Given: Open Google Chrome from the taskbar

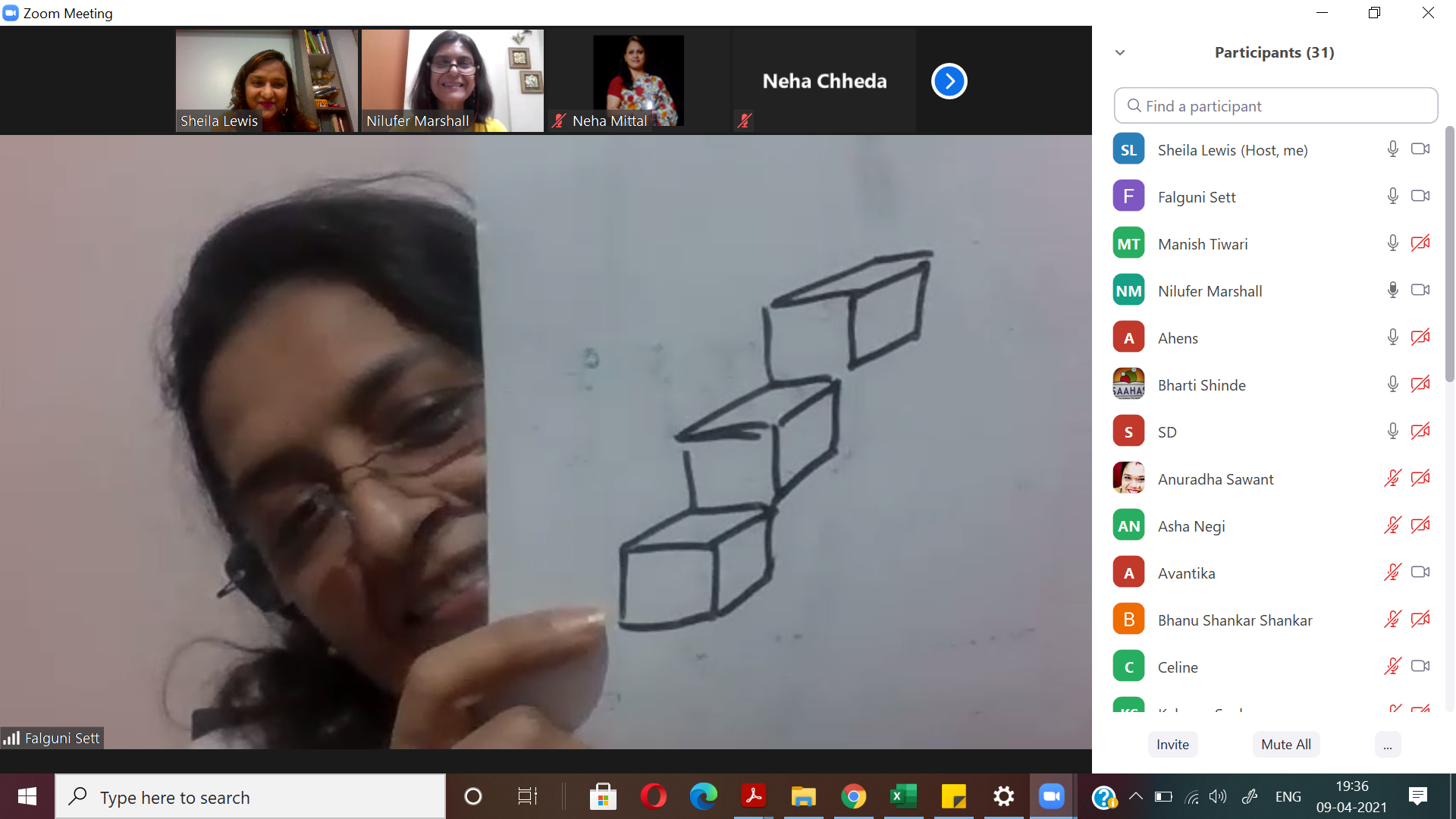Looking at the screenshot, I should 853,796.
